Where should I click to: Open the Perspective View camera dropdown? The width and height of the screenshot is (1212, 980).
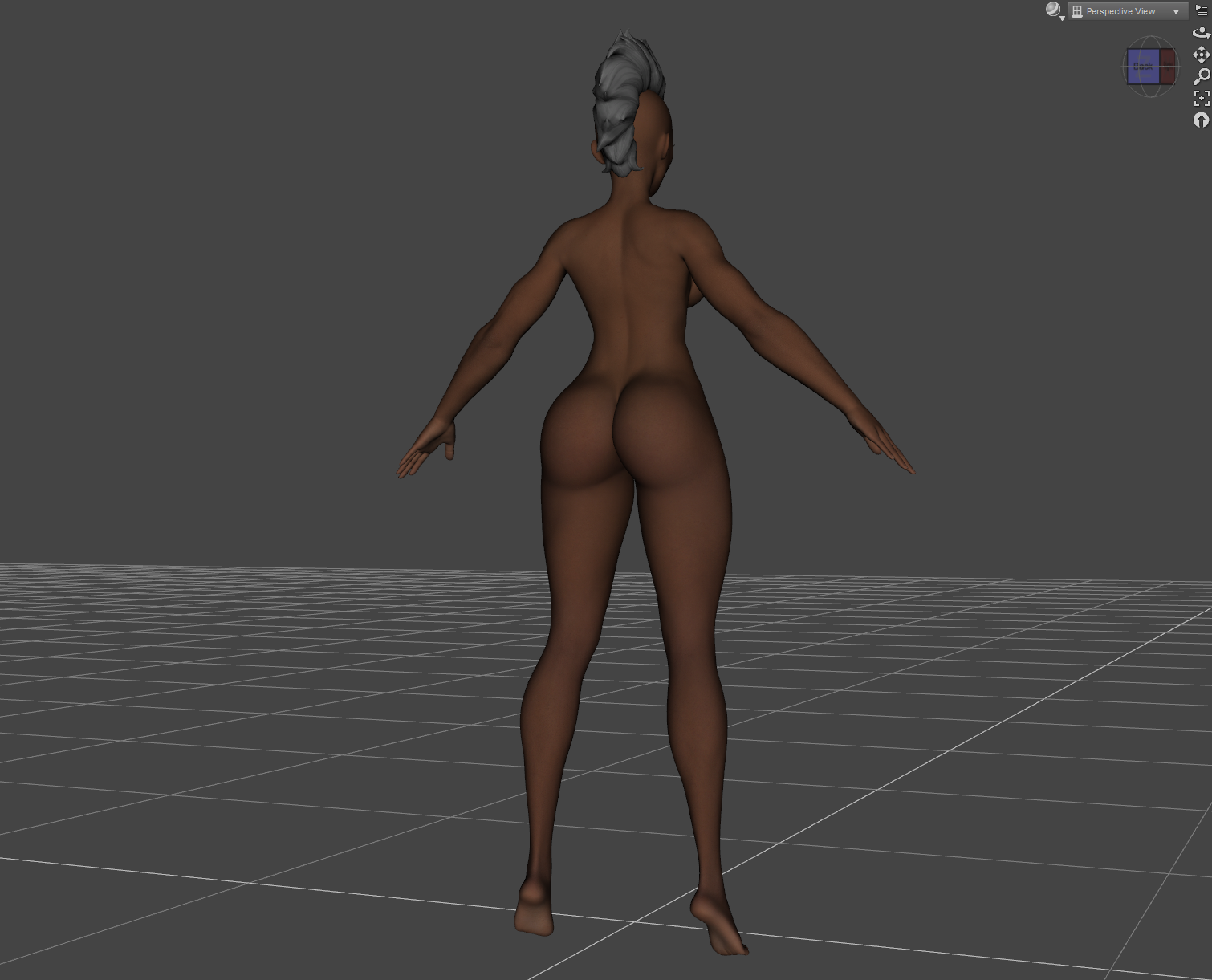pyautogui.click(x=1127, y=11)
